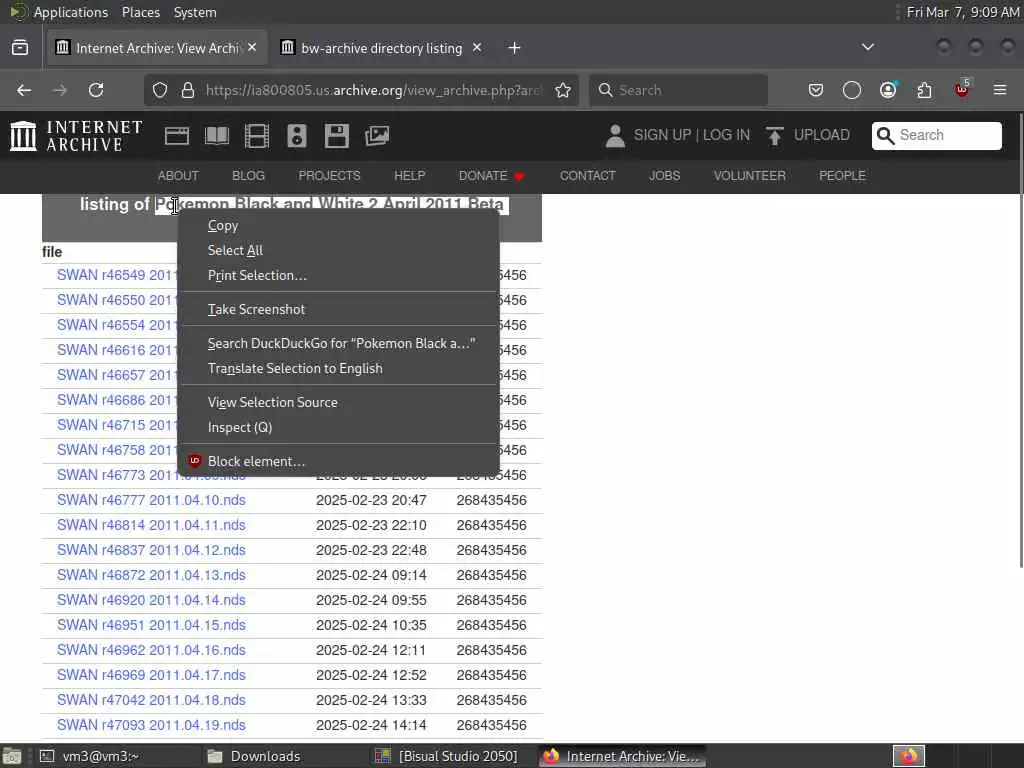Click UPLOAD text link

coord(822,135)
